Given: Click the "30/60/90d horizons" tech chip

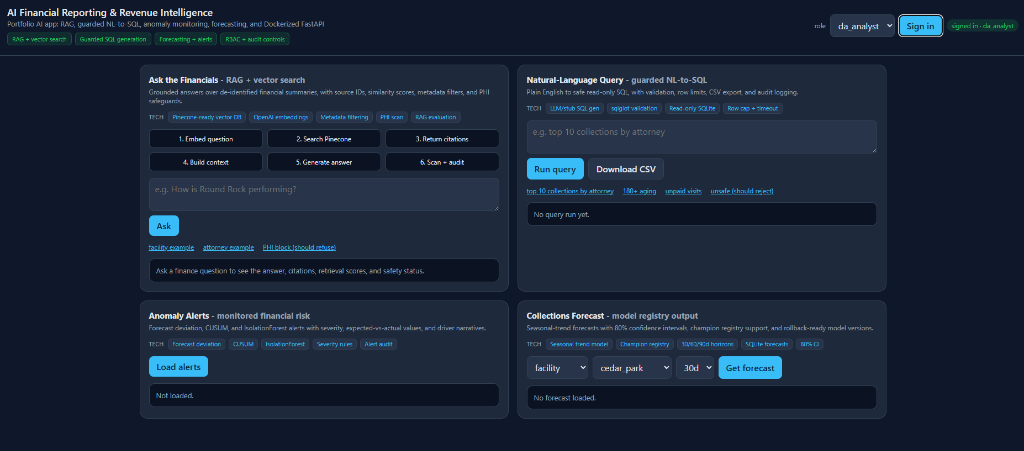Looking at the screenshot, I should click(x=707, y=344).
